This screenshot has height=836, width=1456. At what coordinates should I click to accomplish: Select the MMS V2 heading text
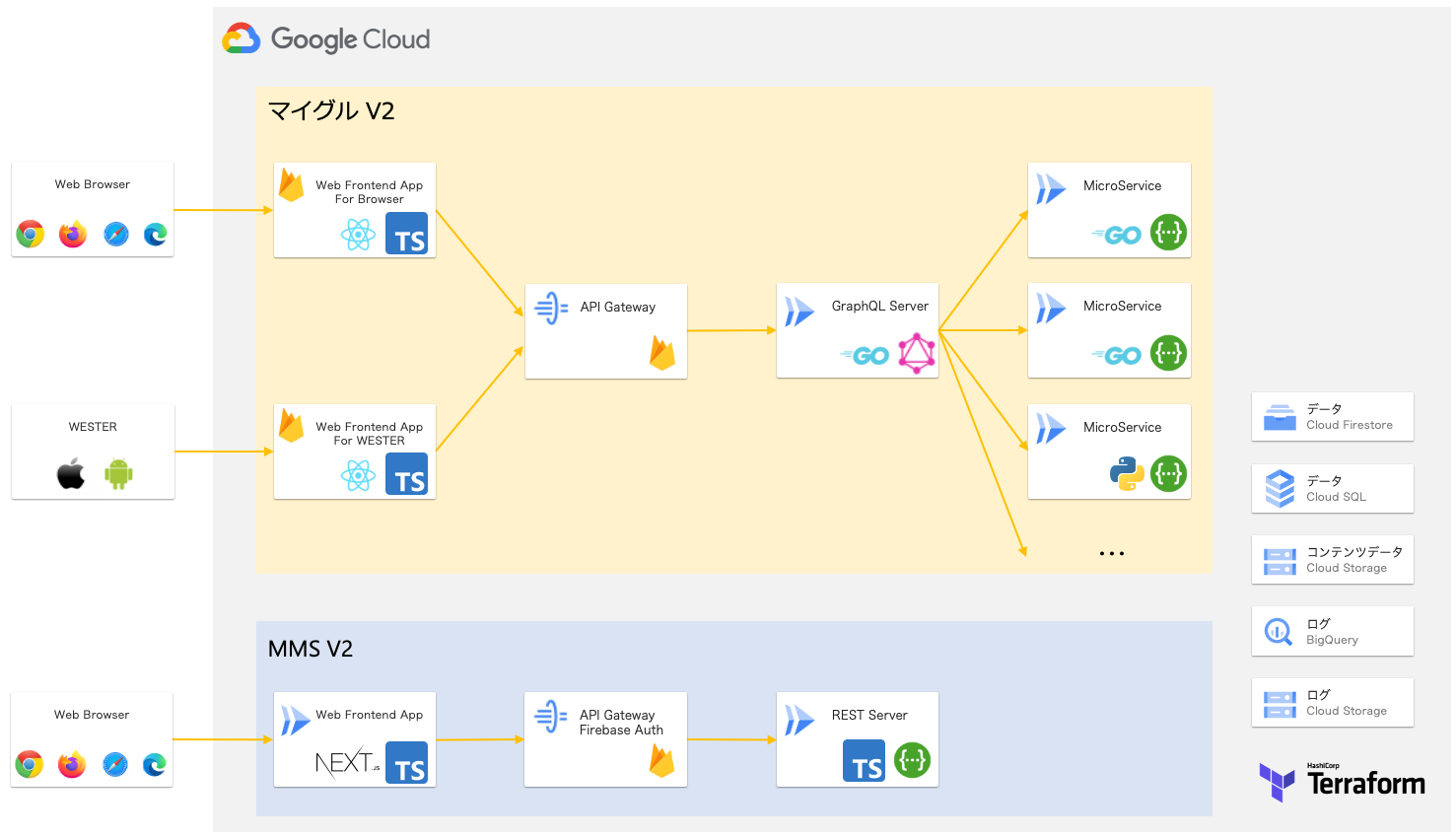click(x=310, y=649)
